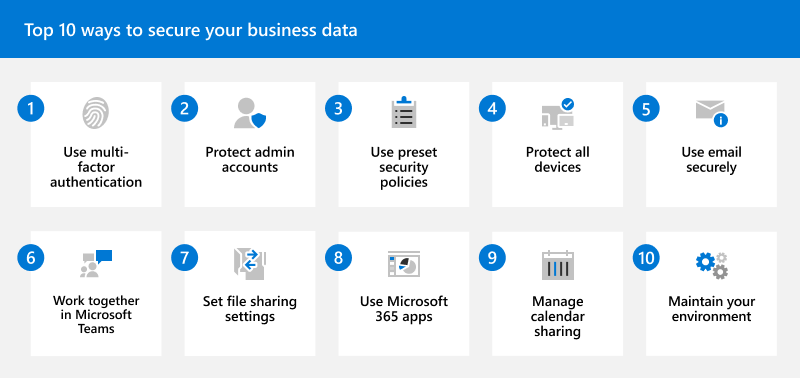Select the admin user shield icon
Screen dimensions: 800x378
pos(250,113)
